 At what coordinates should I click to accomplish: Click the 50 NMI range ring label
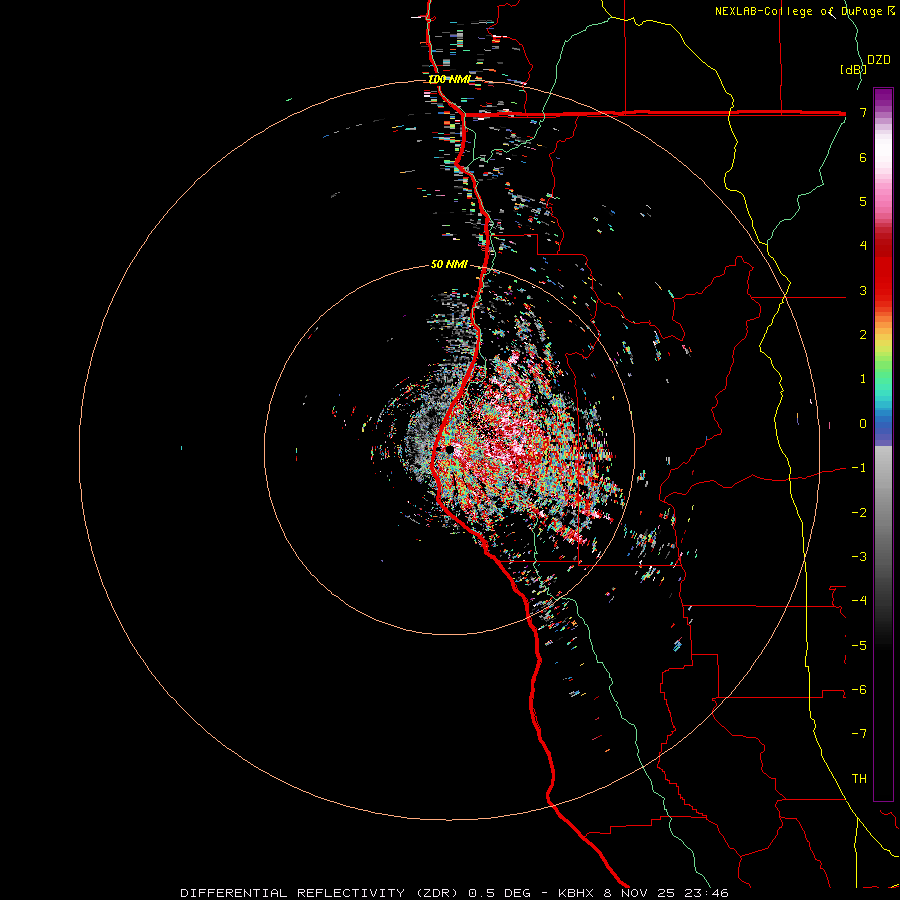coord(449,265)
